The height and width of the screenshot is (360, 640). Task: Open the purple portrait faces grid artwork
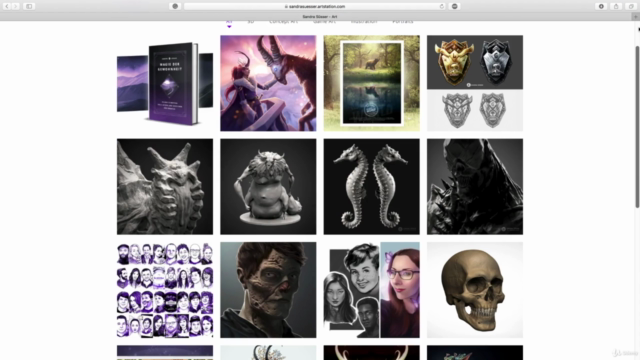click(165, 290)
